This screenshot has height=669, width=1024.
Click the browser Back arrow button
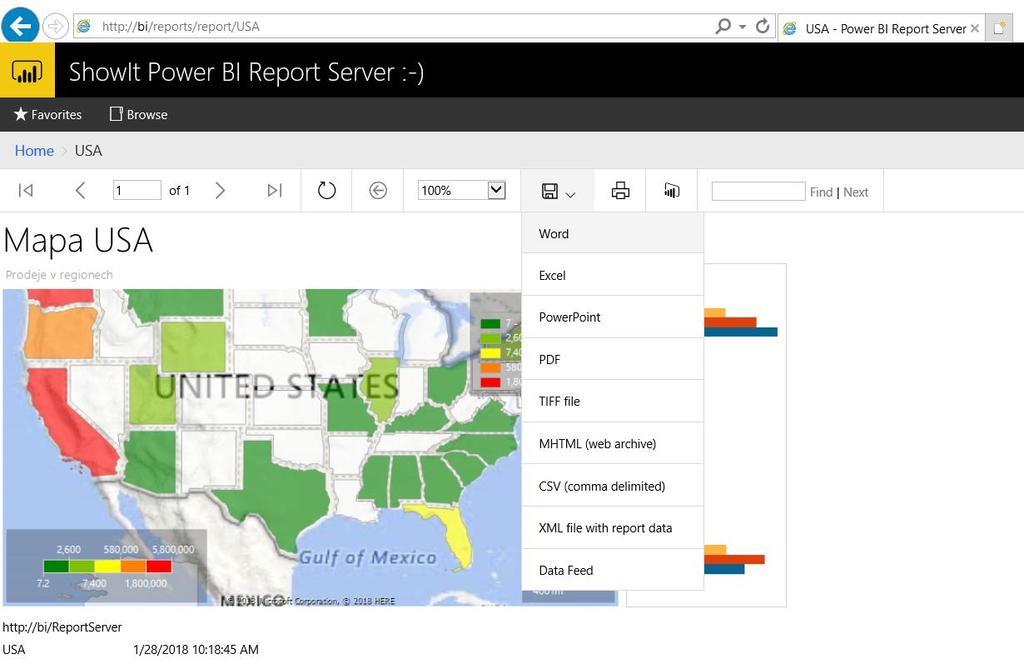pos(20,25)
